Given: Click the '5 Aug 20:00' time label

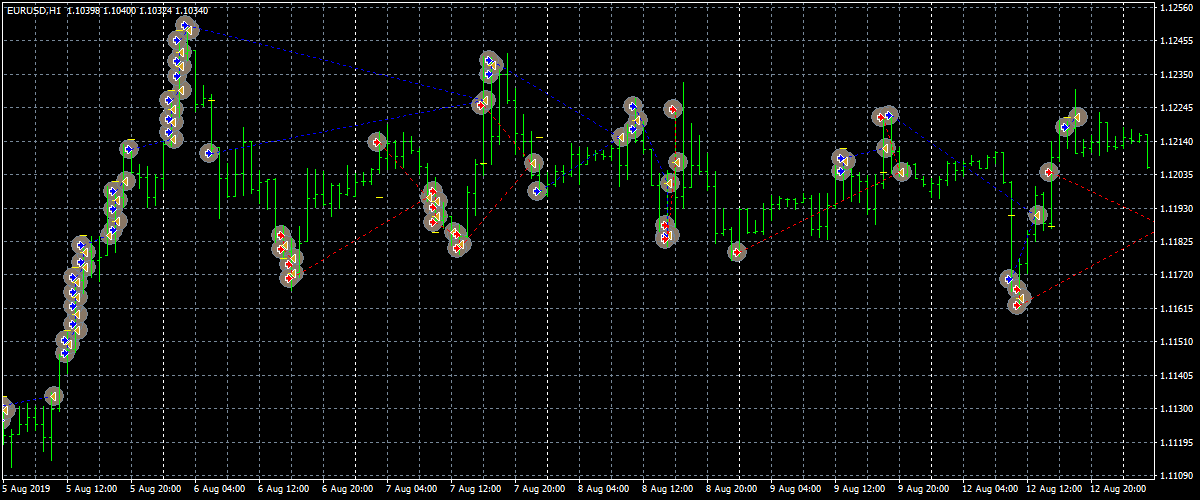Looking at the screenshot, I should [156, 490].
